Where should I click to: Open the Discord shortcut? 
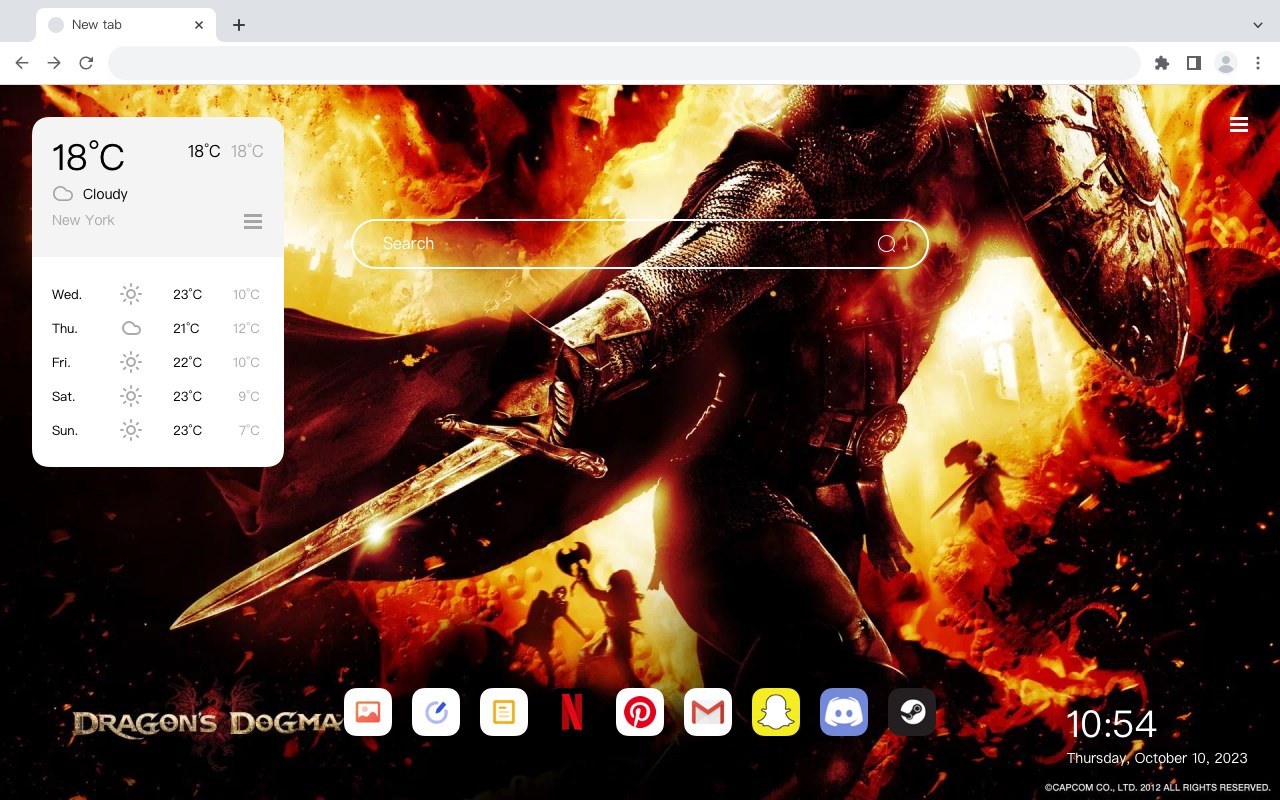click(x=844, y=712)
